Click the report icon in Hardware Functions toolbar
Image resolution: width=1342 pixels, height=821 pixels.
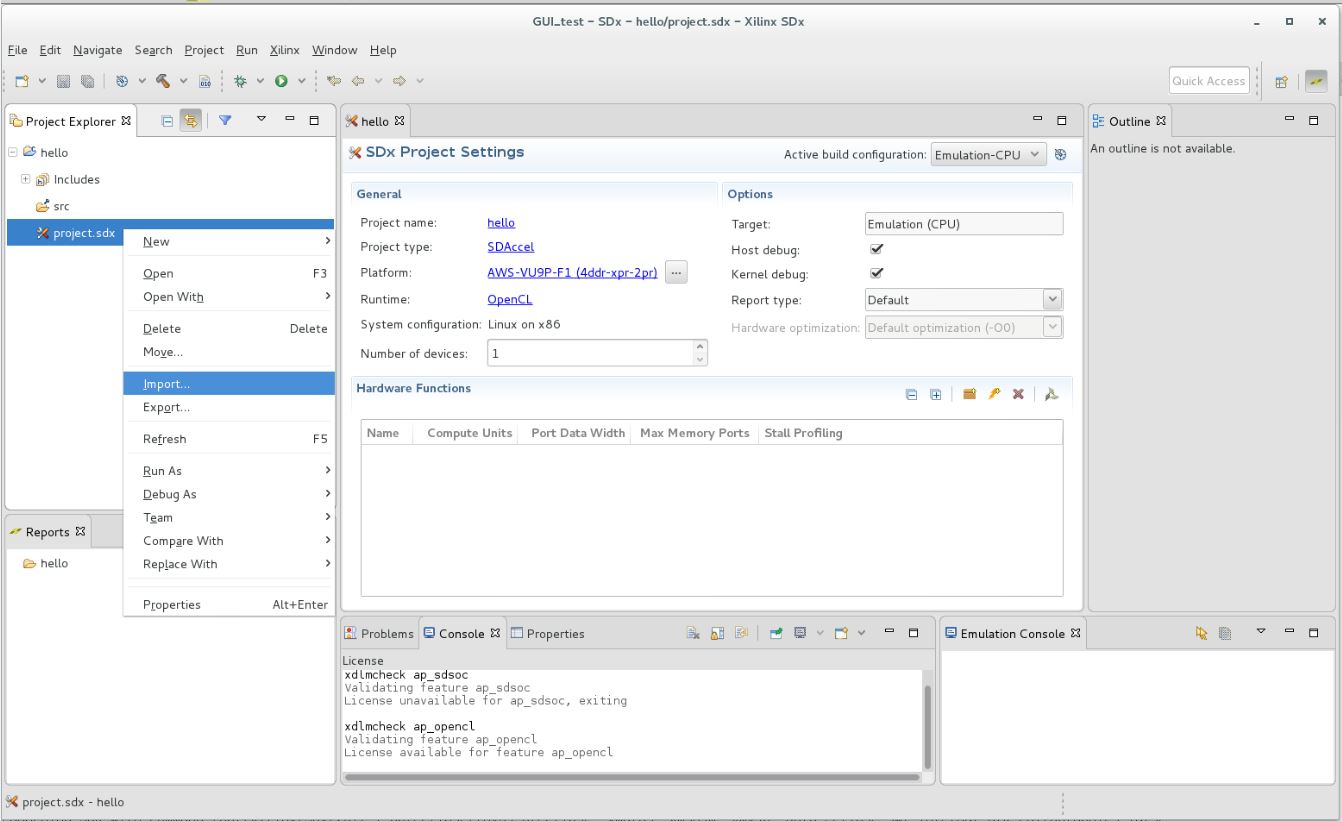1051,395
